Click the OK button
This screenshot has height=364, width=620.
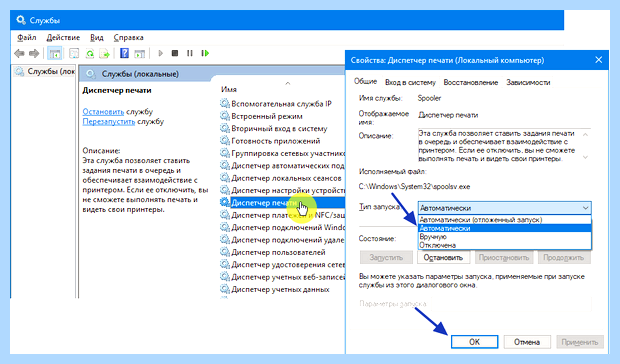coord(474,342)
